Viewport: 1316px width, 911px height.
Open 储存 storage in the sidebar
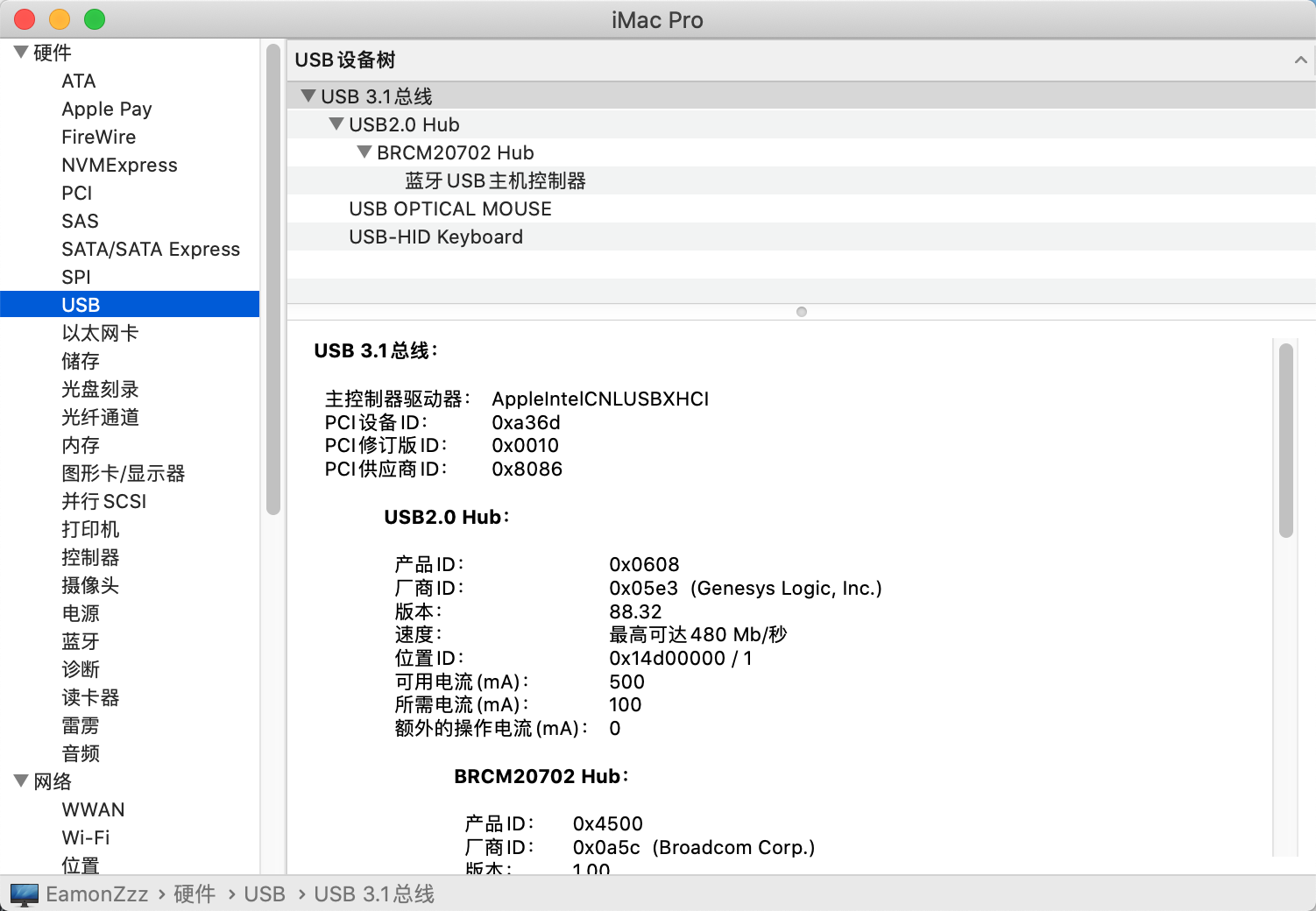[81, 361]
